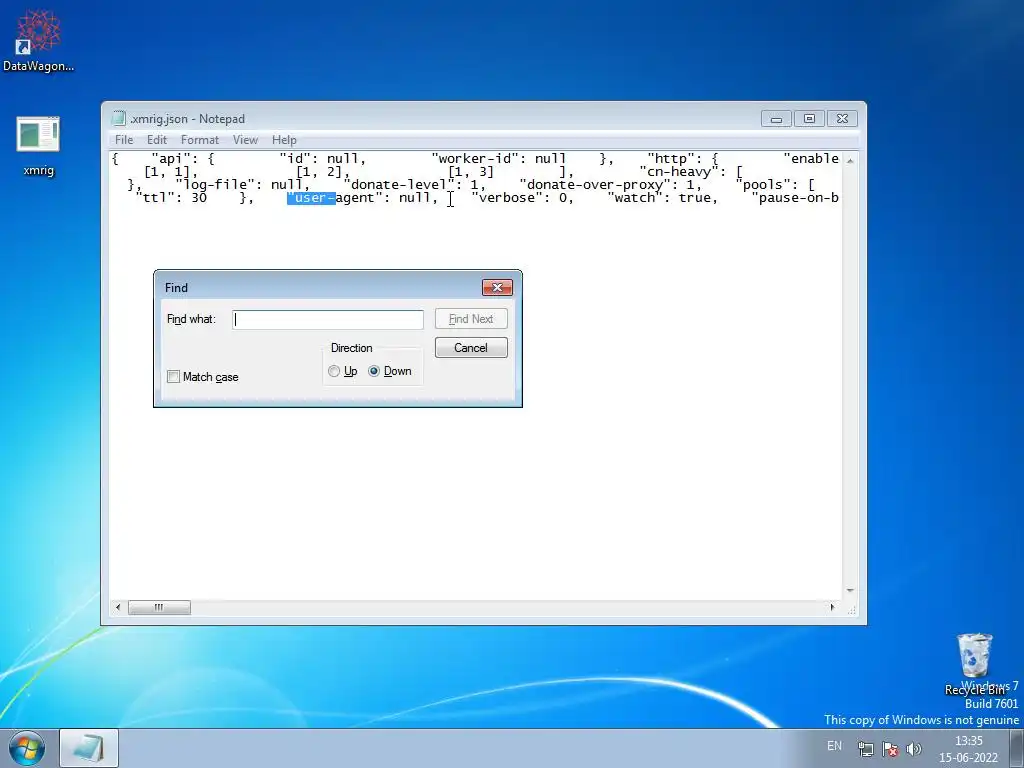Viewport: 1024px width, 768px height.
Task: Click the Notepad taskbar button
Action: (x=89, y=748)
